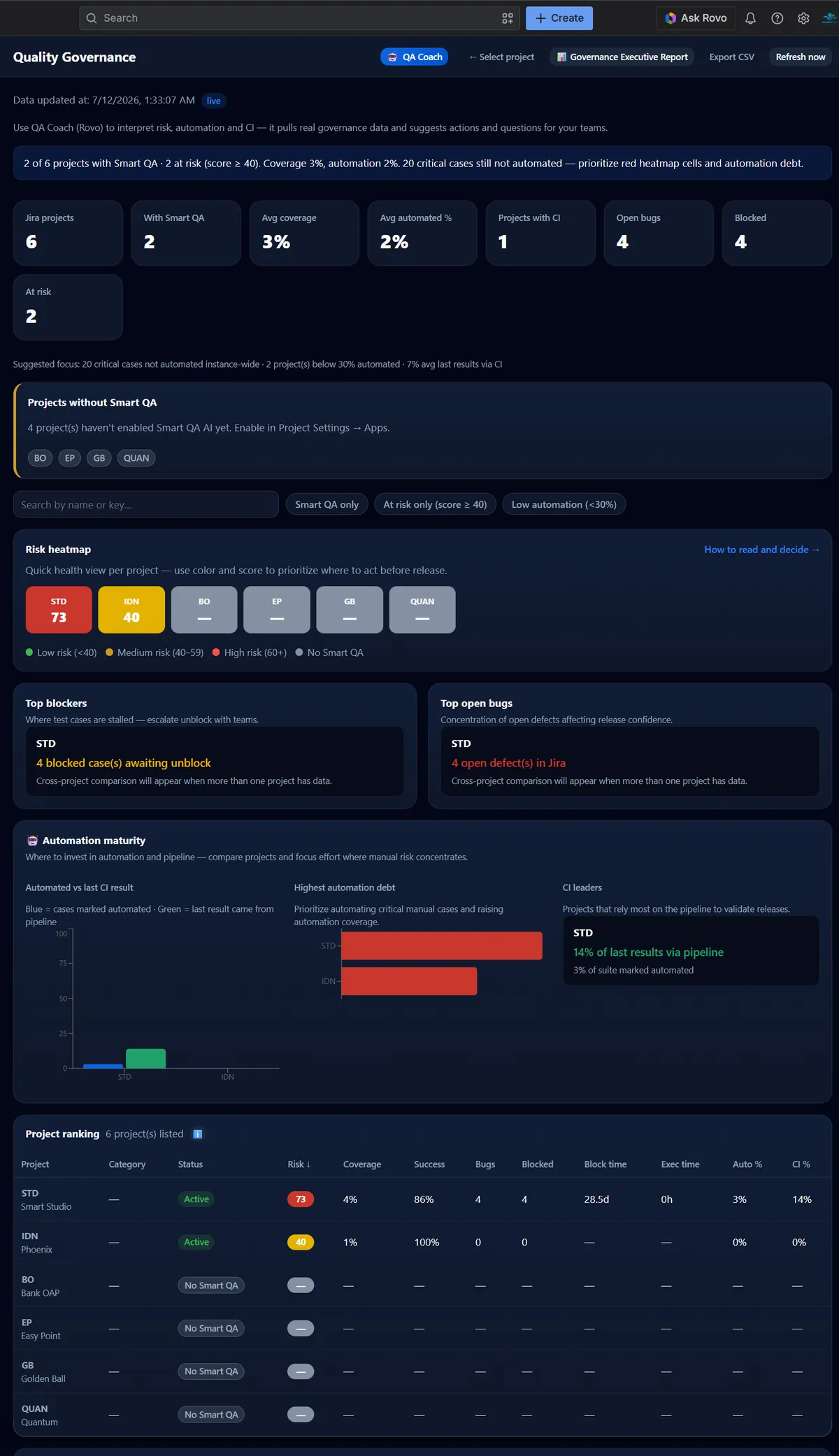The height and width of the screenshot is (1456, 839).
Task: Open How to read and decide link
Action: (x=761, y=550)
